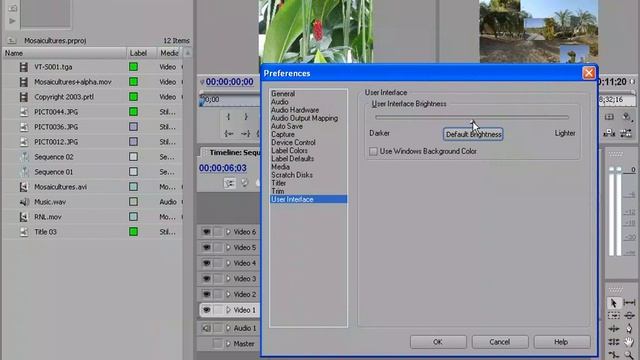
Task: Select General in Preferences list
Action: (283, 94)
